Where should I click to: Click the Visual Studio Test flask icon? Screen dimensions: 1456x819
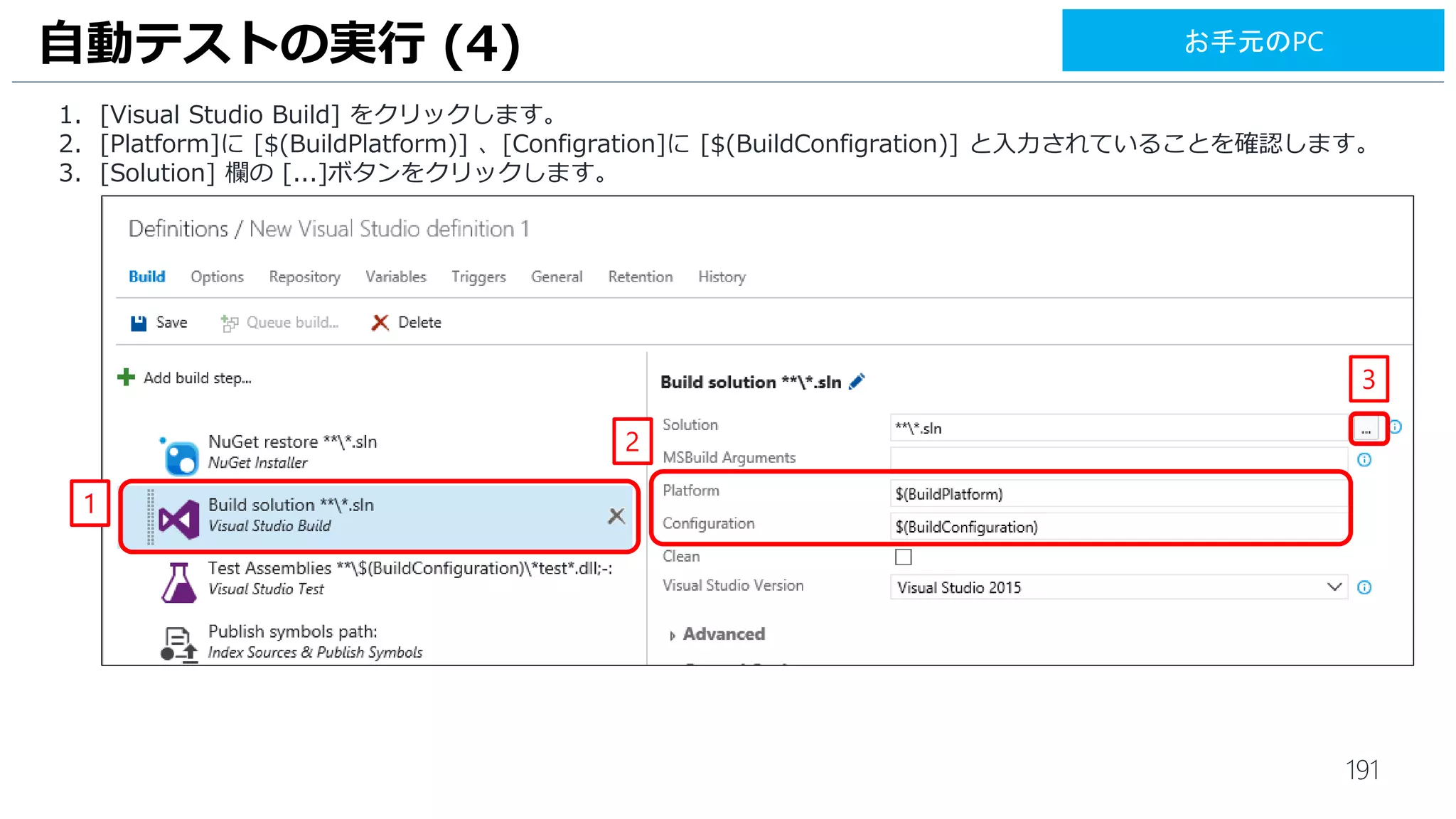pyautogui.click(x=178, y=583)
